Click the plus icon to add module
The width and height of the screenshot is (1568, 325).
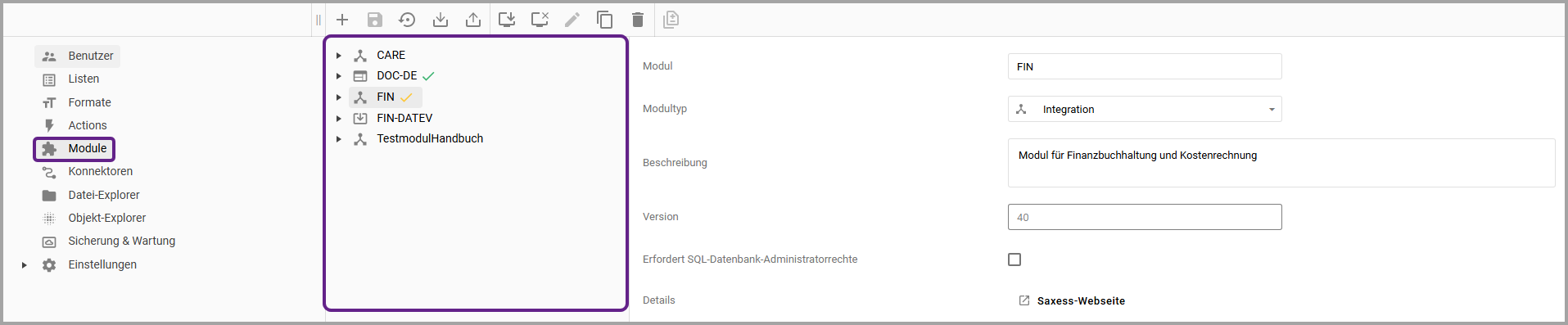point(342,20)
